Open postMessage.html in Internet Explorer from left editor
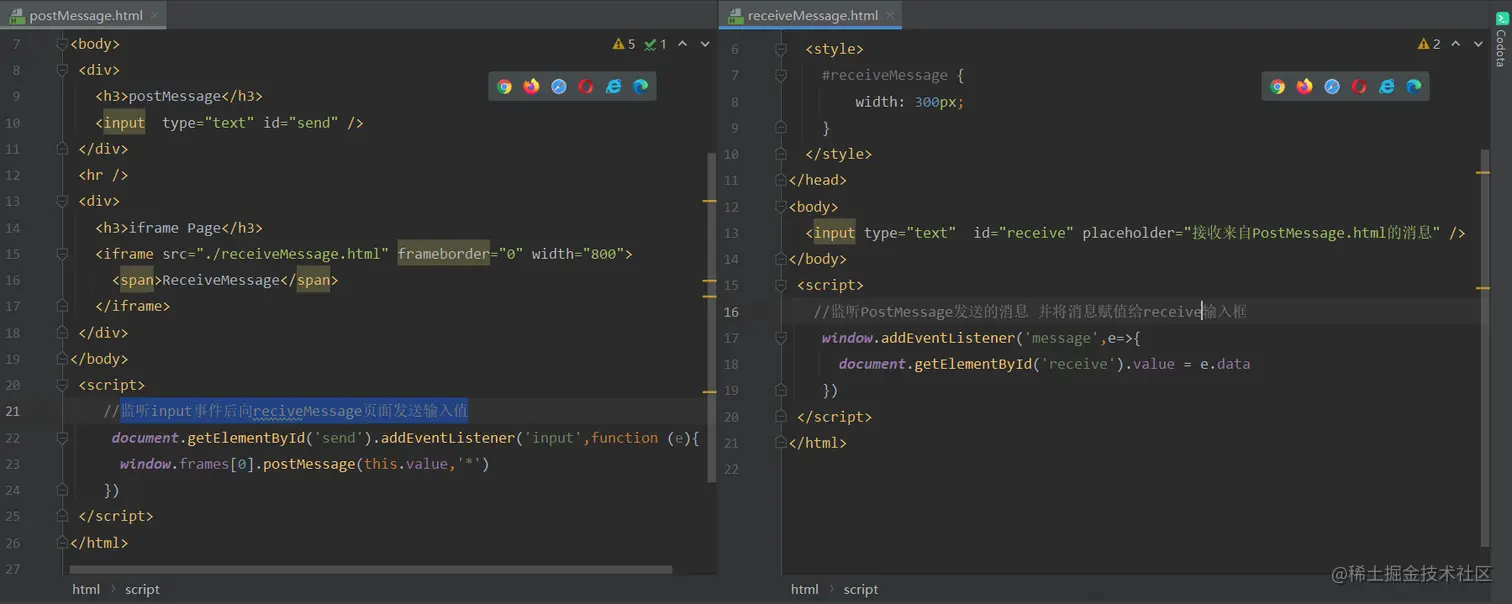This screenshot has height=604, width=1512. [x=613, y=87]
